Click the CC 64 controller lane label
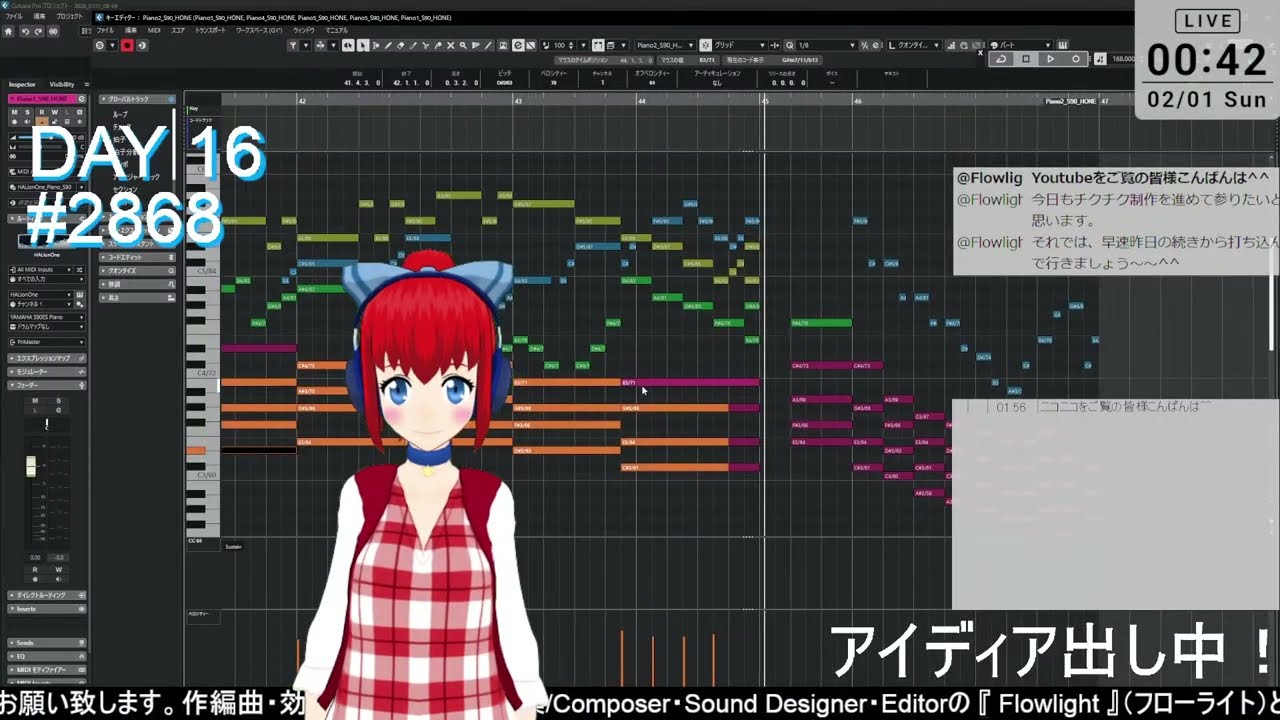Image resolution: width=1280 pixels, height=720 pixels. click(x=195, y=541)
